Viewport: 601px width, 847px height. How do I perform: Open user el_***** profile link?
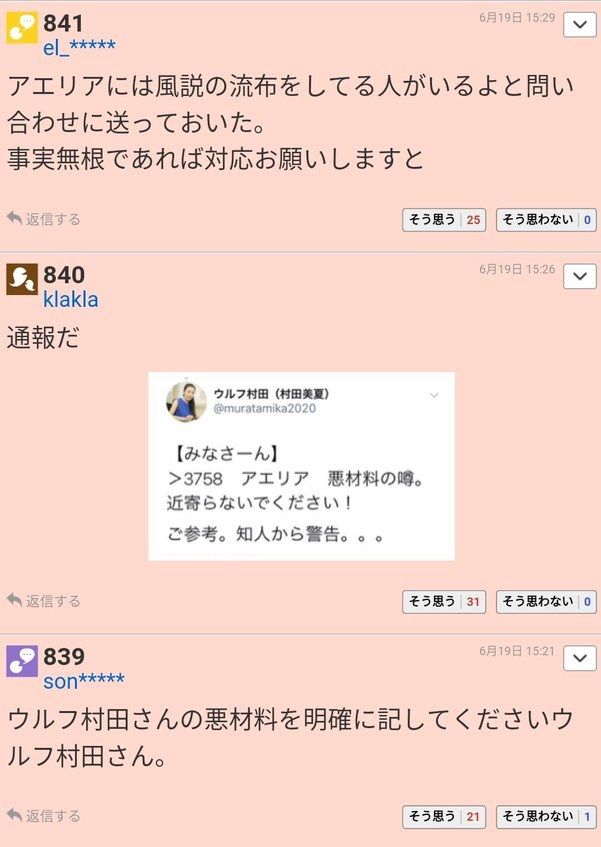79,48
